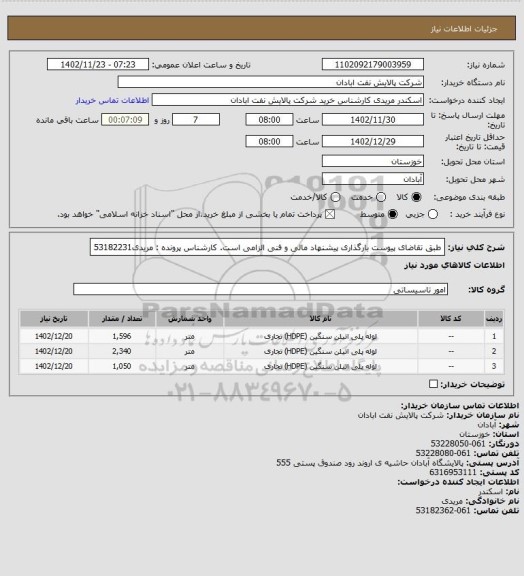Click the HDPE pipe name in row 1
The image size is (524, 576).
click(320, 336)
